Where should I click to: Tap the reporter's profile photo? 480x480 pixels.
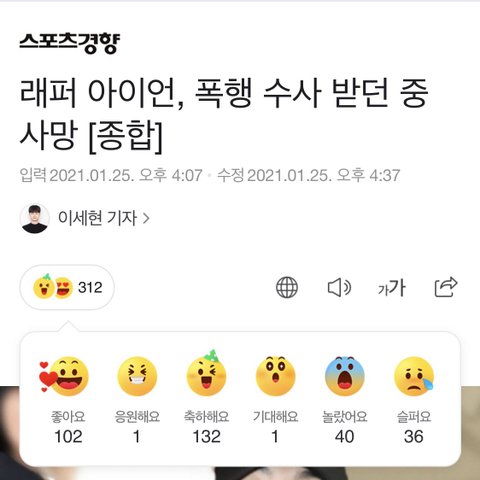[x=35, y=218]
